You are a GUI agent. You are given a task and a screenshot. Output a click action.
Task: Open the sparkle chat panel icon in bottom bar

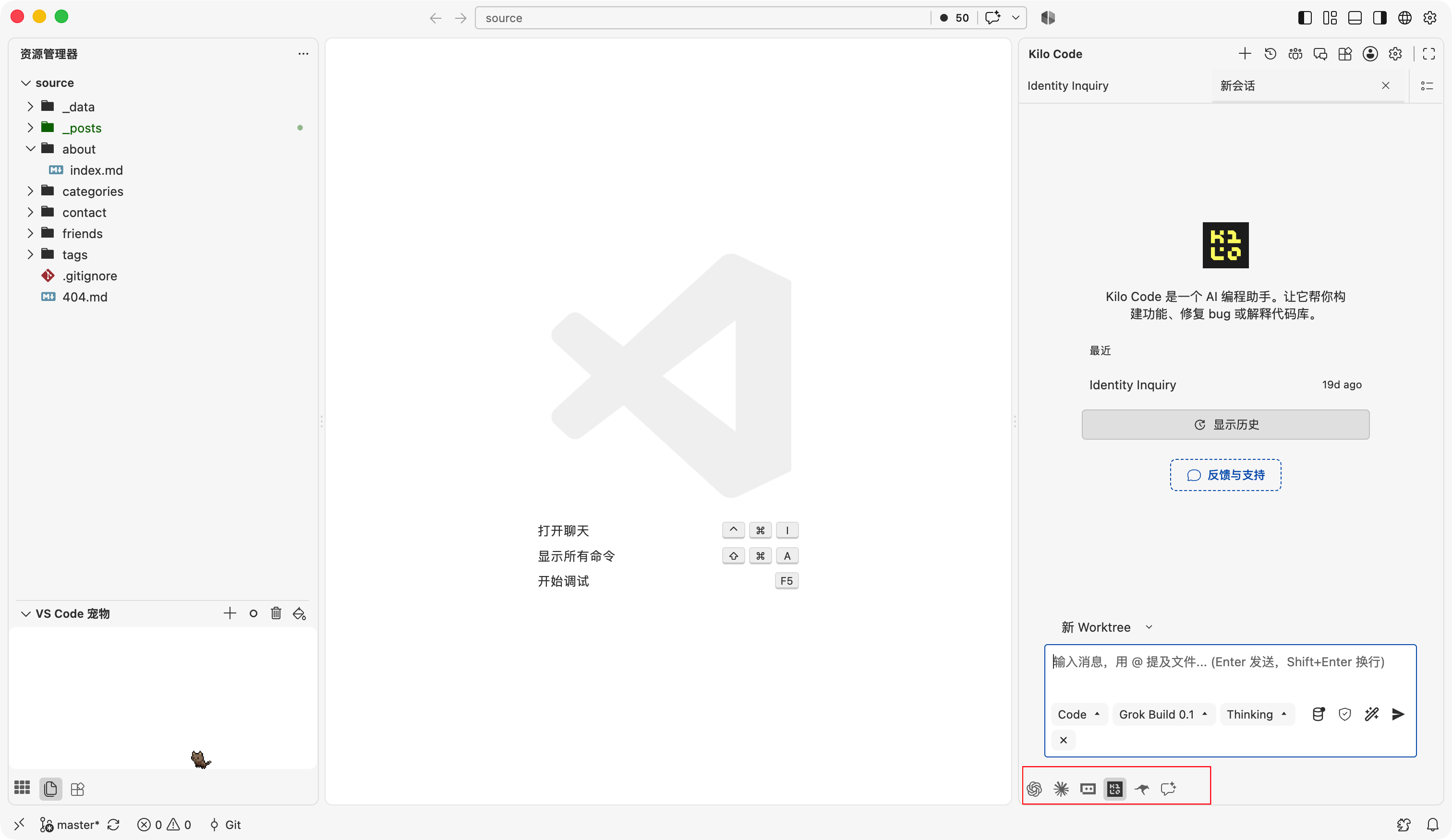[x=1168, y=789]
